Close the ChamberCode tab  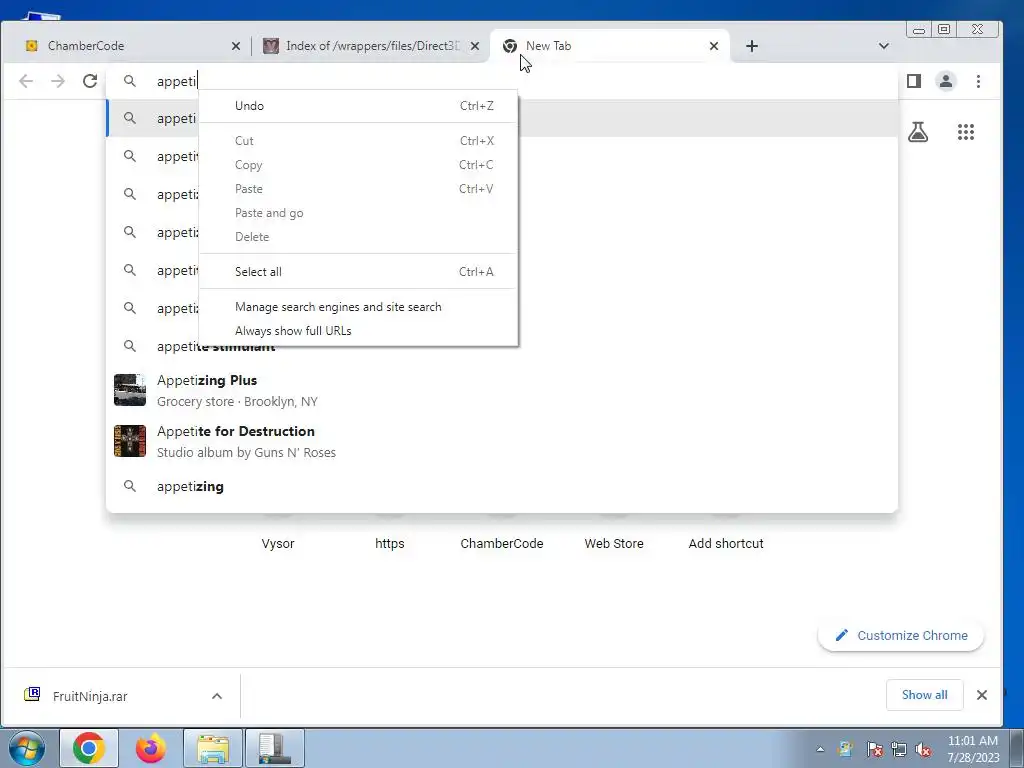point(236,46)
